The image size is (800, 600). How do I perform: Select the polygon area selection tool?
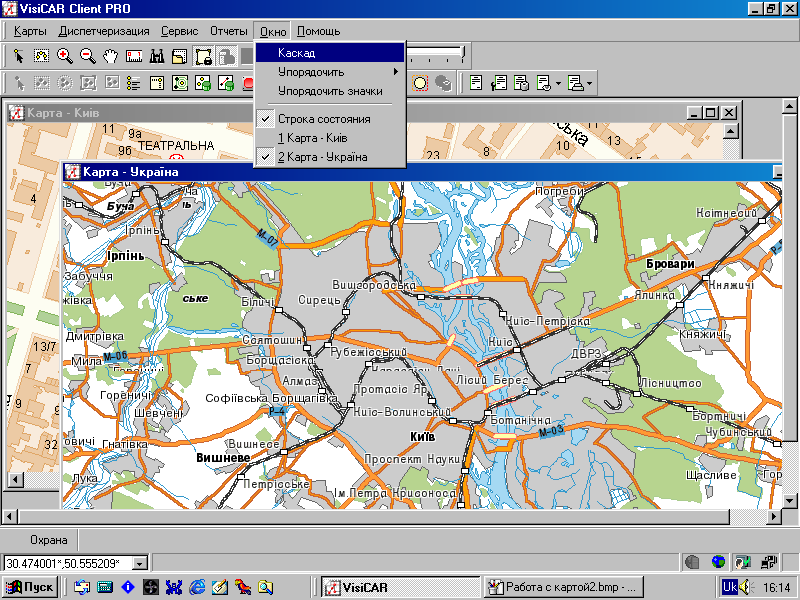tap(42, 56)
